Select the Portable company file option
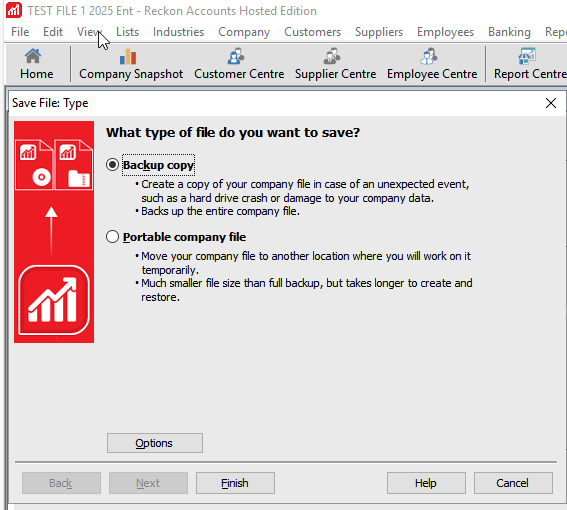The width and height of the screenshot is (567, 510). pyautogui.click(x=112, y=237)
